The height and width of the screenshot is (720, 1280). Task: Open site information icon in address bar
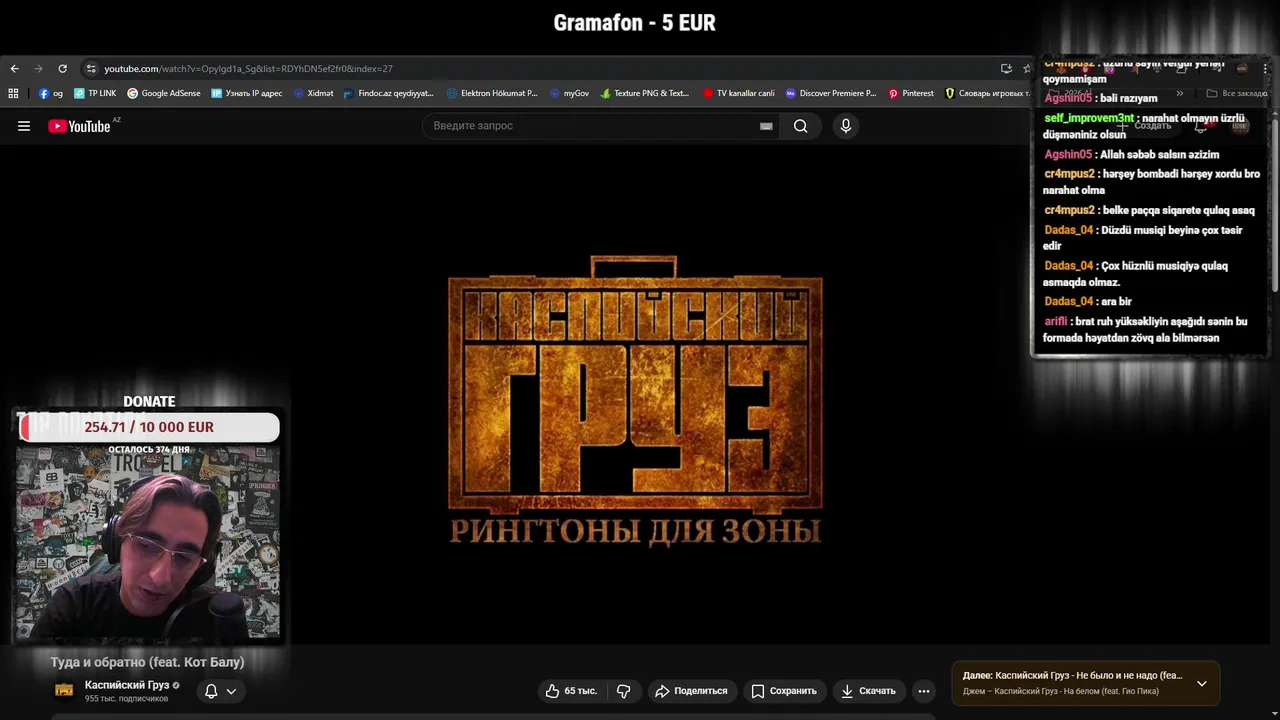coord(91,69)
